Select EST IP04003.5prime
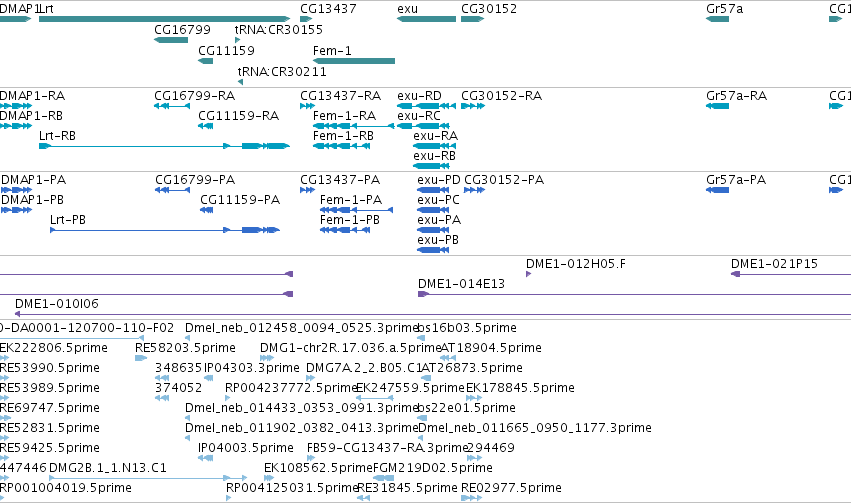 246,449
